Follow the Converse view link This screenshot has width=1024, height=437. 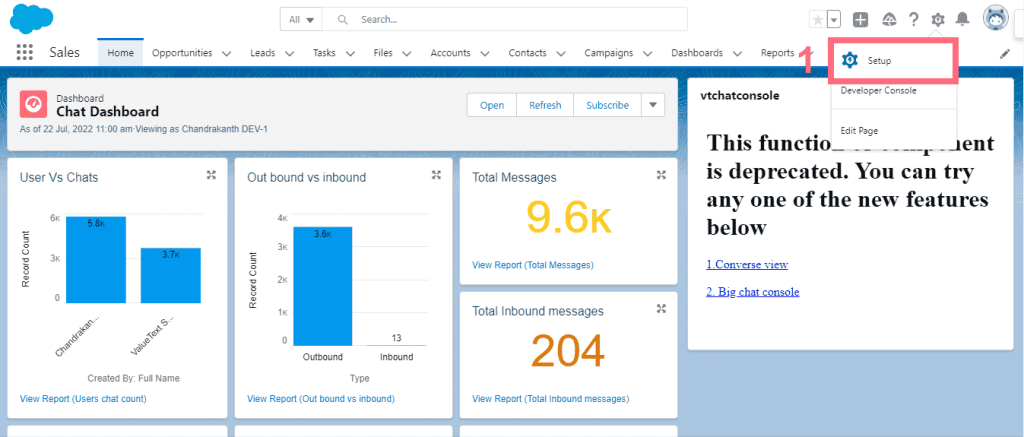(746, 264)
